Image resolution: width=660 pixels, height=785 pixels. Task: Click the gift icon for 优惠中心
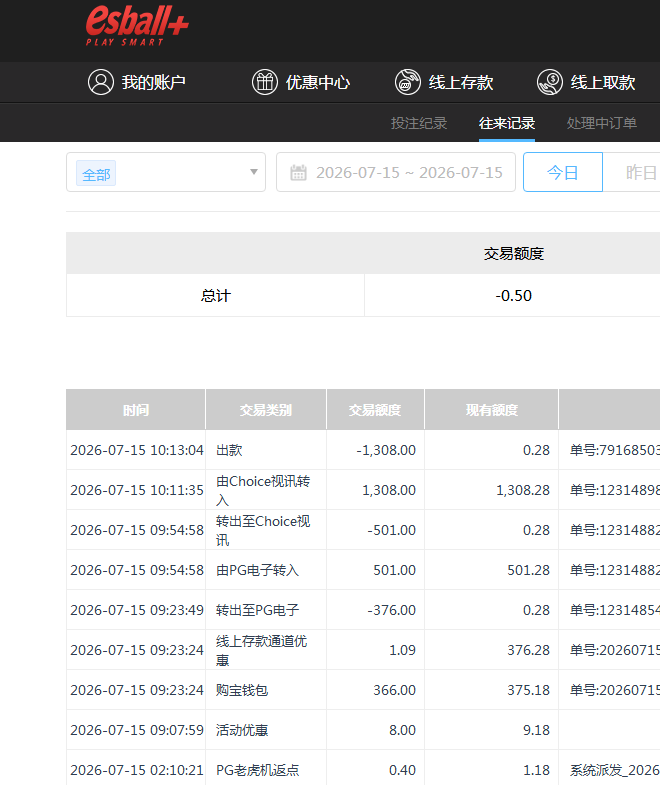[264, 82]
